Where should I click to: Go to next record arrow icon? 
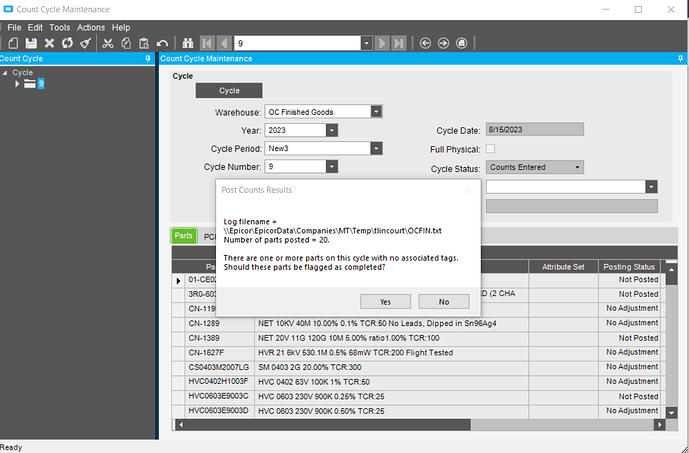382,43
